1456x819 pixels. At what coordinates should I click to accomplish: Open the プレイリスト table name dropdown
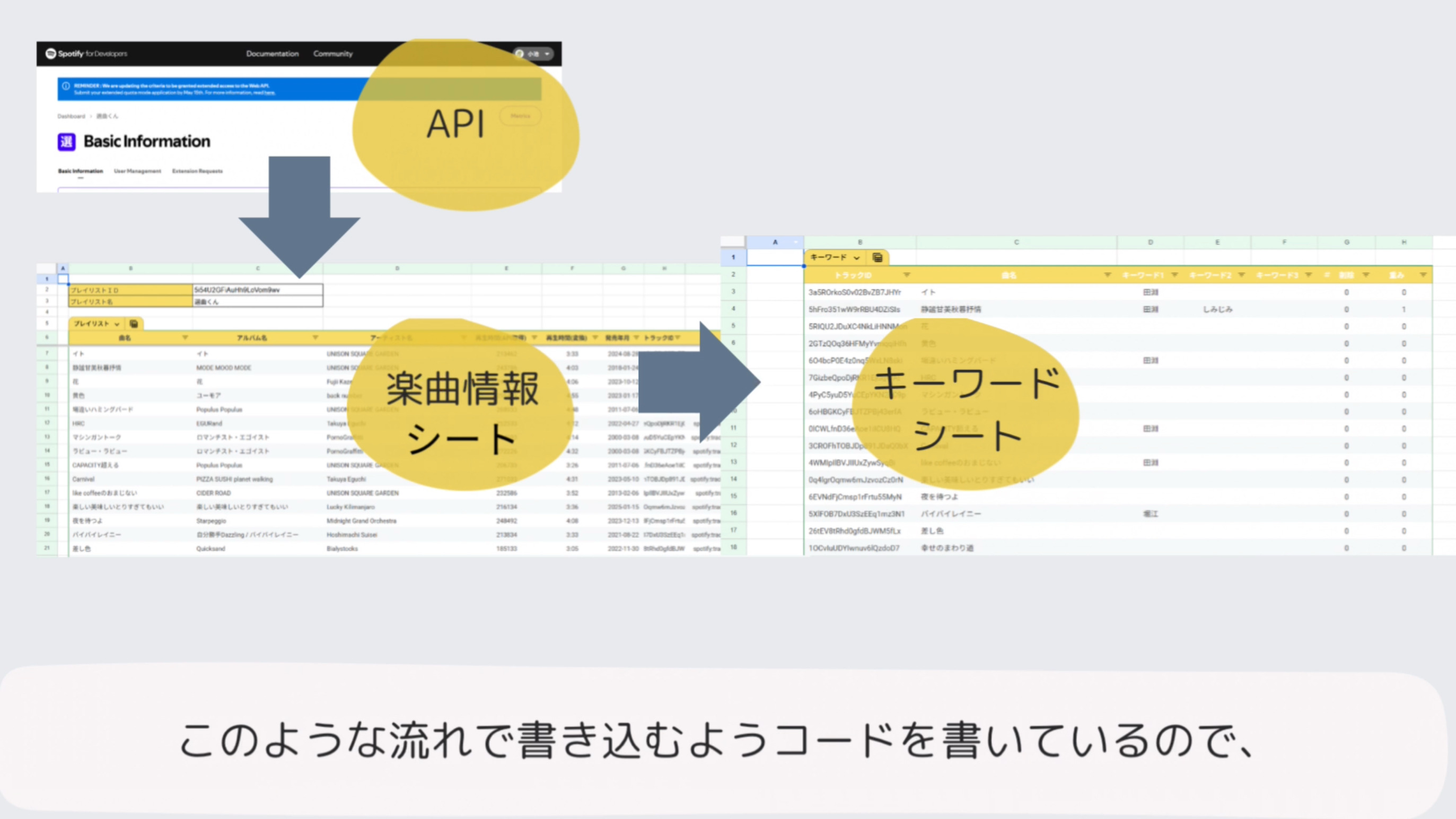click(x=117, y=324)
